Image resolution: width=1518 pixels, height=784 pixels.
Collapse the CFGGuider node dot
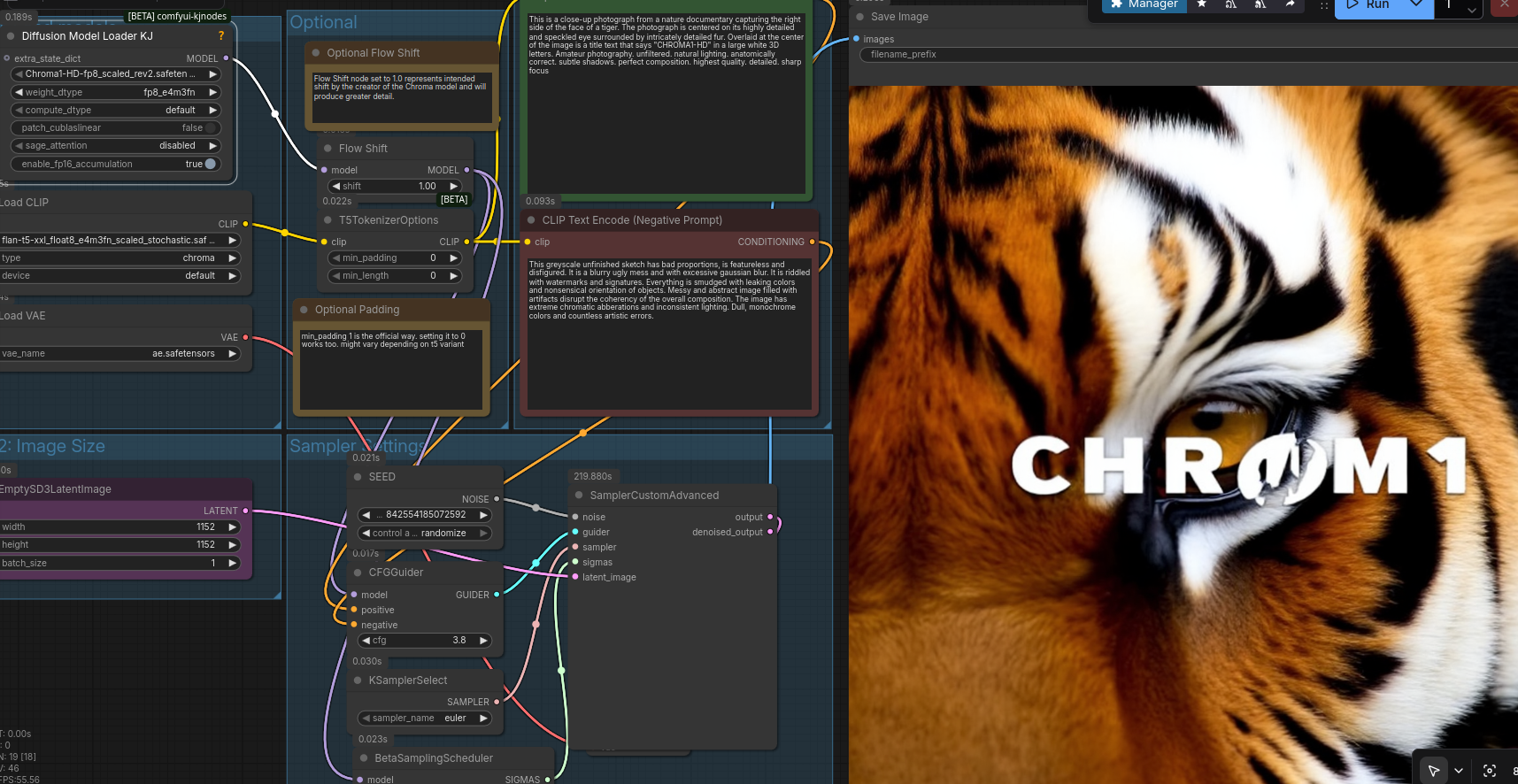[x=358, y=573]
